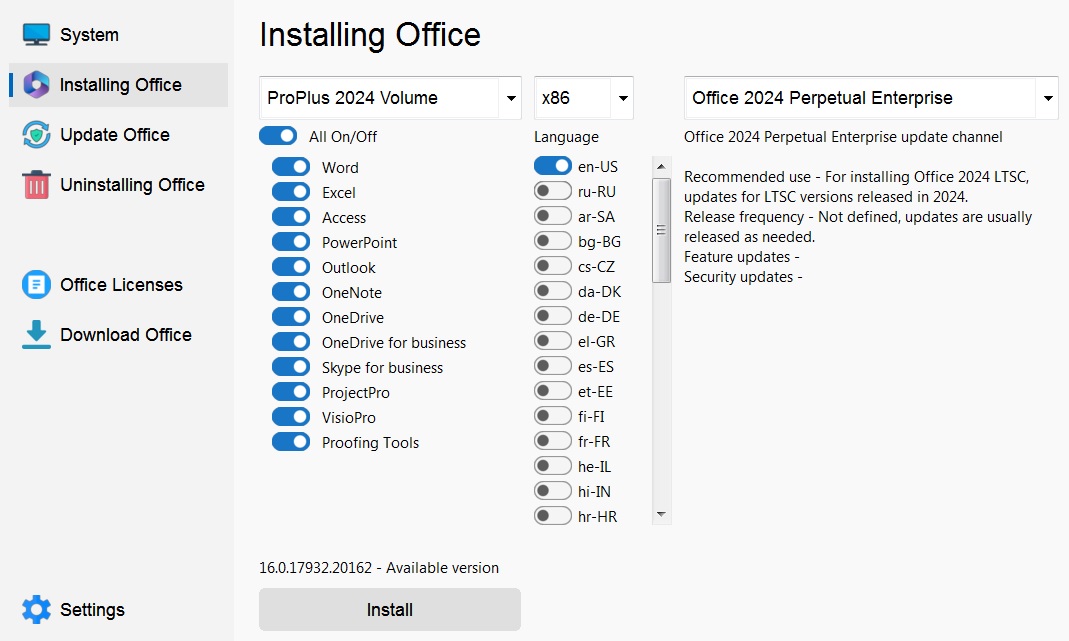Click the Feature updates line
Image resolution: width=1069 pixels, height=641 pixels.
tap(742, 257)
